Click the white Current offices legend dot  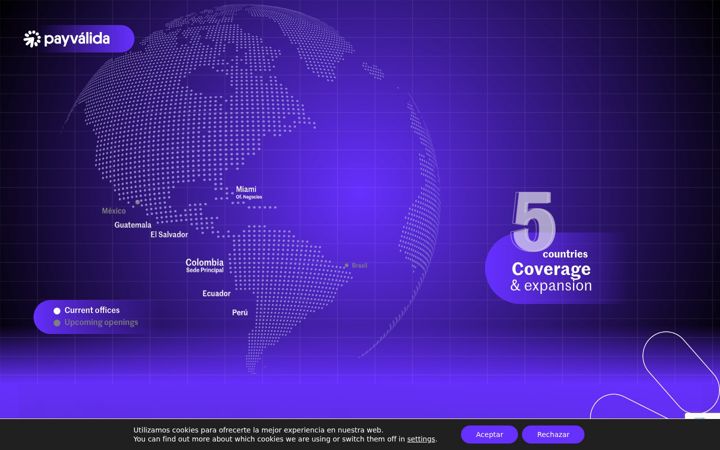(57, 311)
